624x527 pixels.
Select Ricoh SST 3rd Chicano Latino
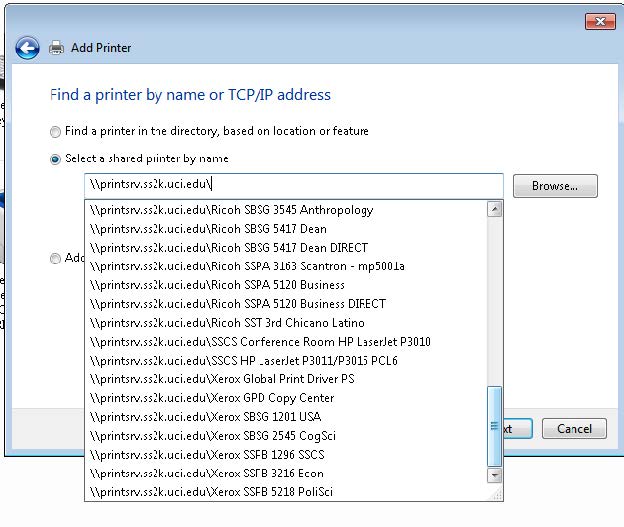[227, 323]
